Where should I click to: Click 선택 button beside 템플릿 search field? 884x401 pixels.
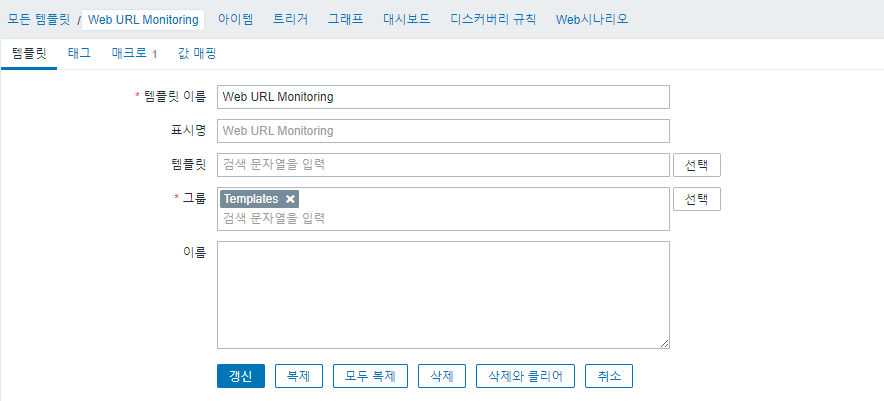(697, 165)
